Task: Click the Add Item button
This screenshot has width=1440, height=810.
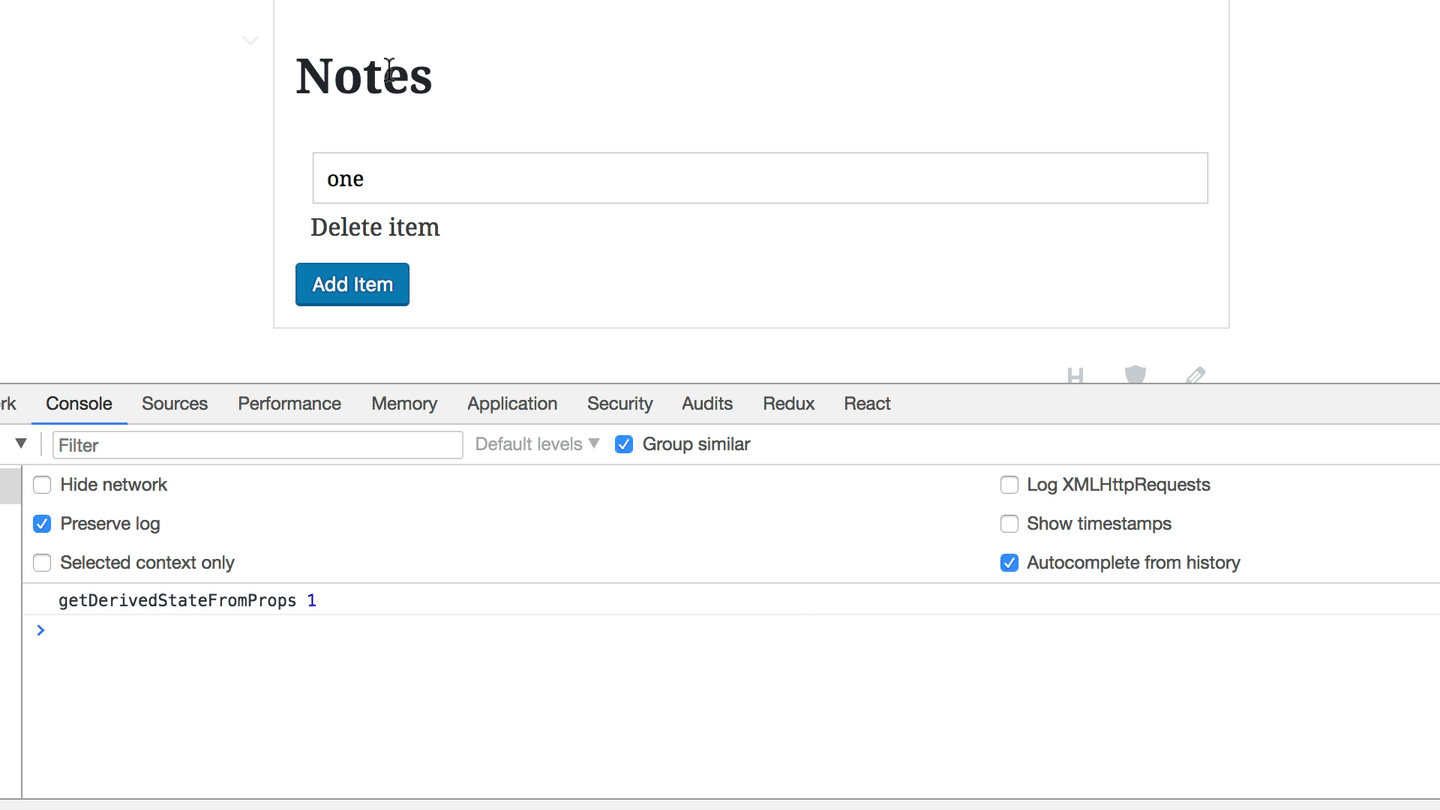Action: pos(352,284)
